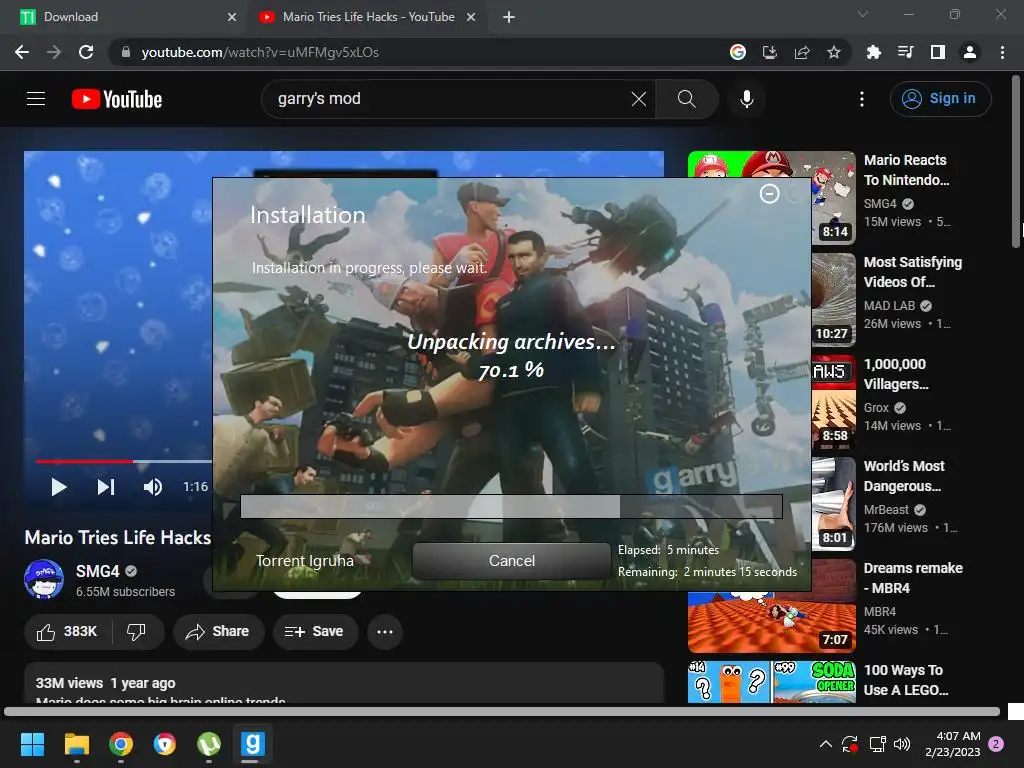Submit search with magnifier button
The image size is (1024, 768).
(686, 99)
